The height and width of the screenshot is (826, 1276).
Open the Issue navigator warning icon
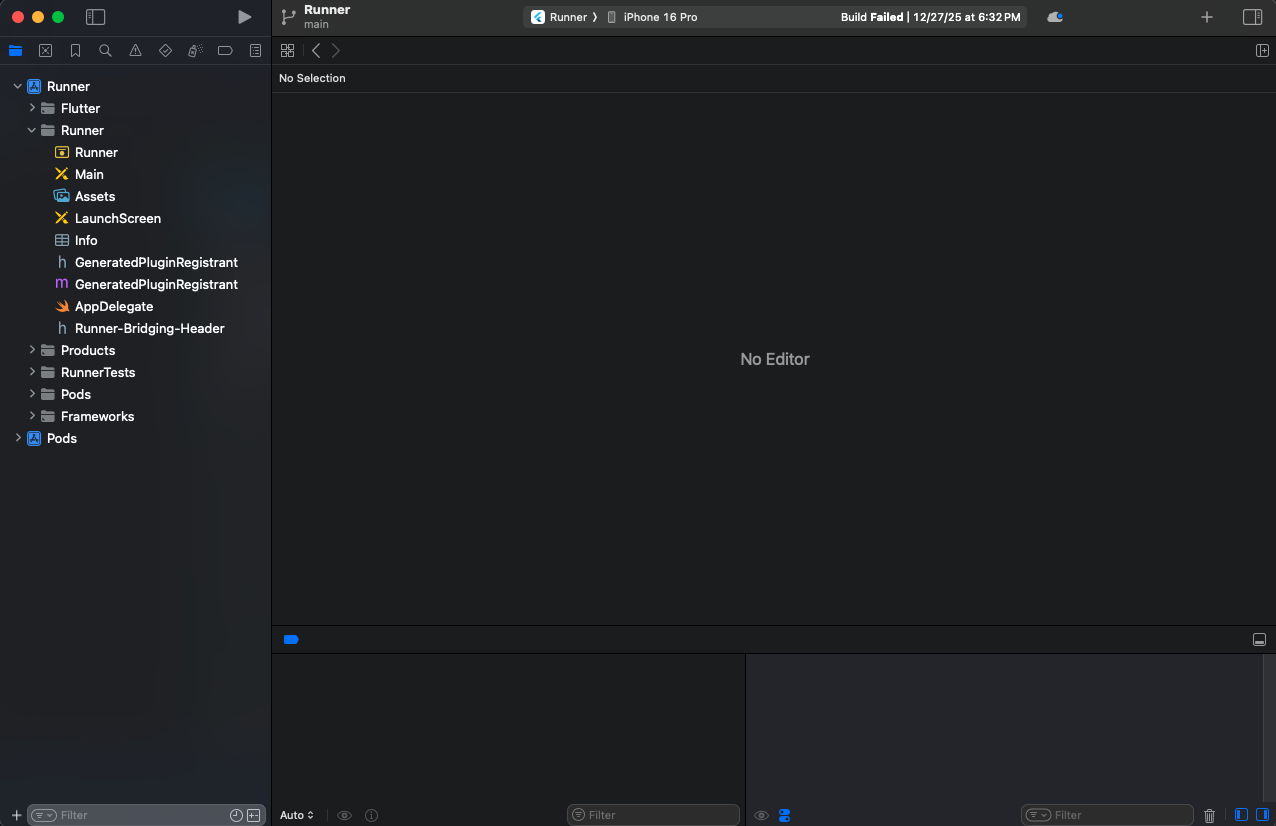coord(135,50)
